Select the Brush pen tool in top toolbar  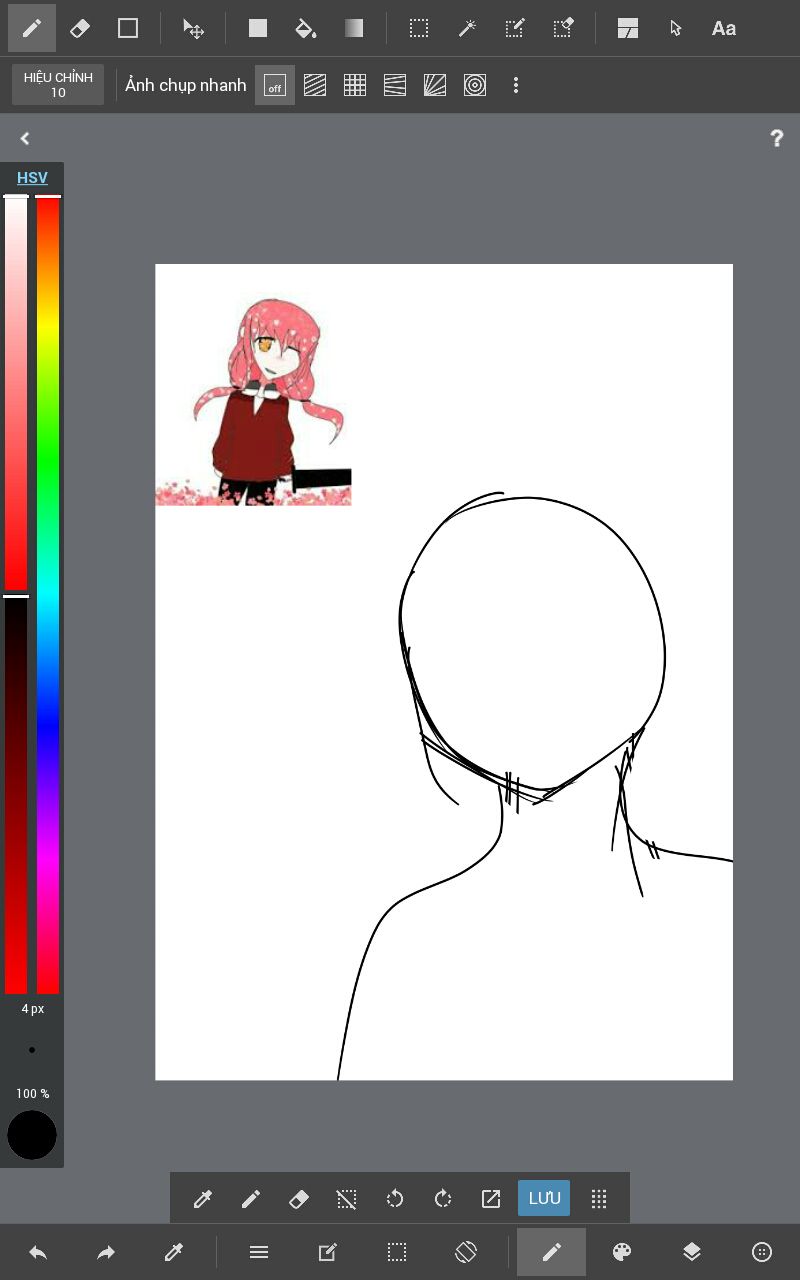[x=32, y=28]
